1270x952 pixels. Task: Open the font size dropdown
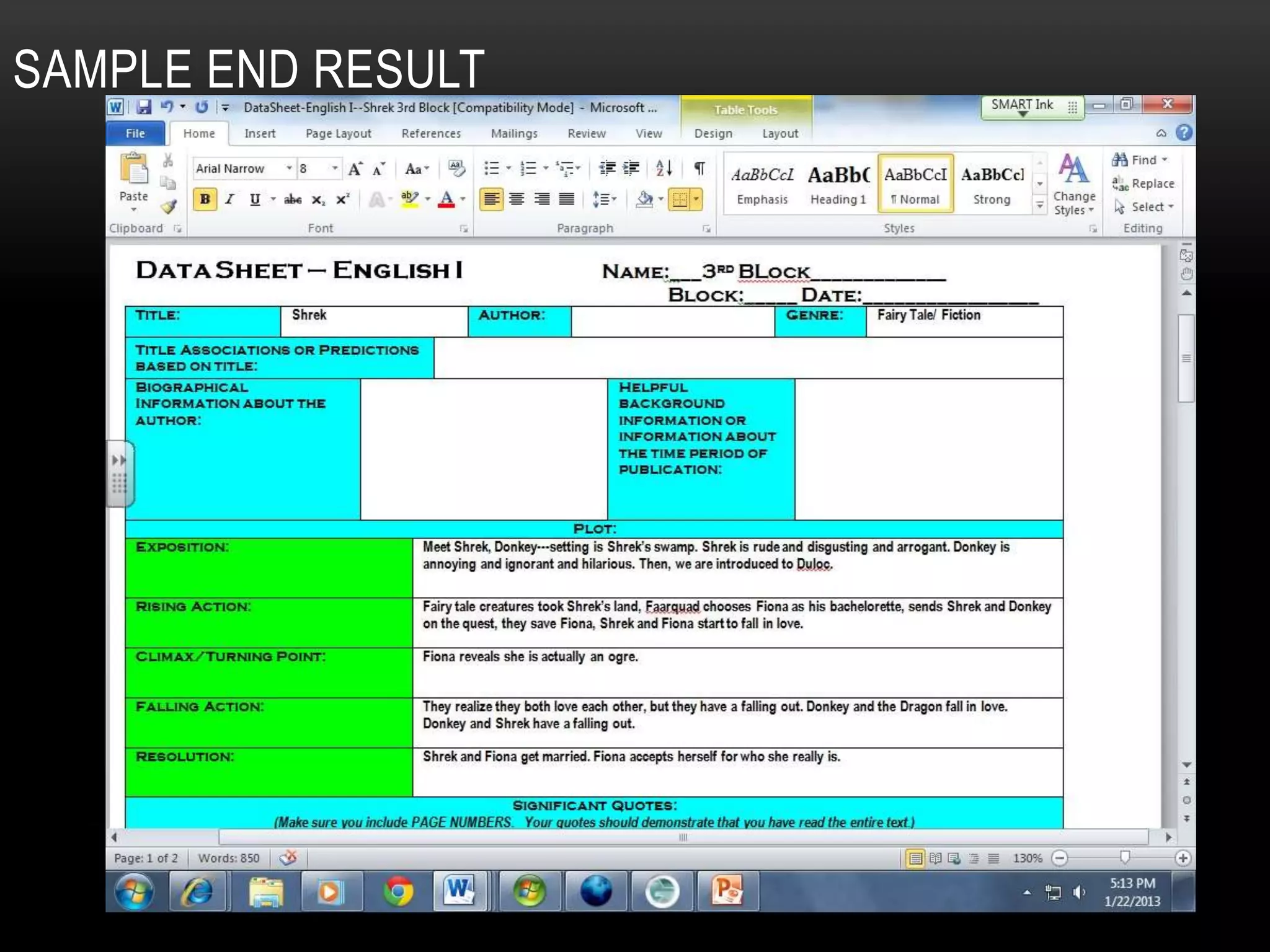335,169
